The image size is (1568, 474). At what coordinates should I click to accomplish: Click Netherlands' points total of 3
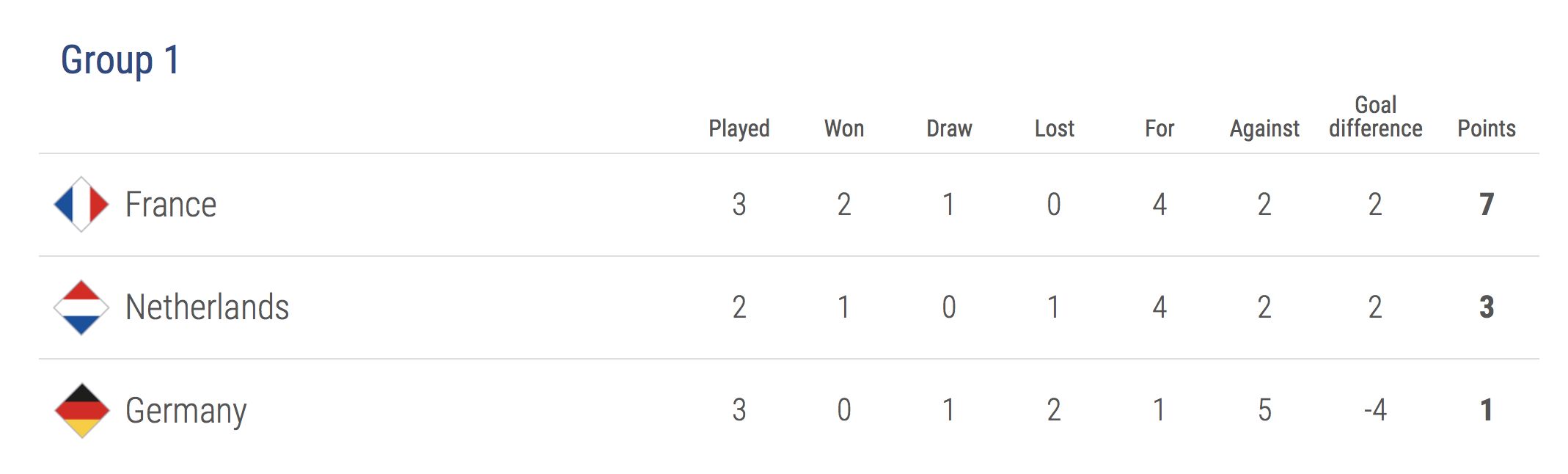[1486, 307]
